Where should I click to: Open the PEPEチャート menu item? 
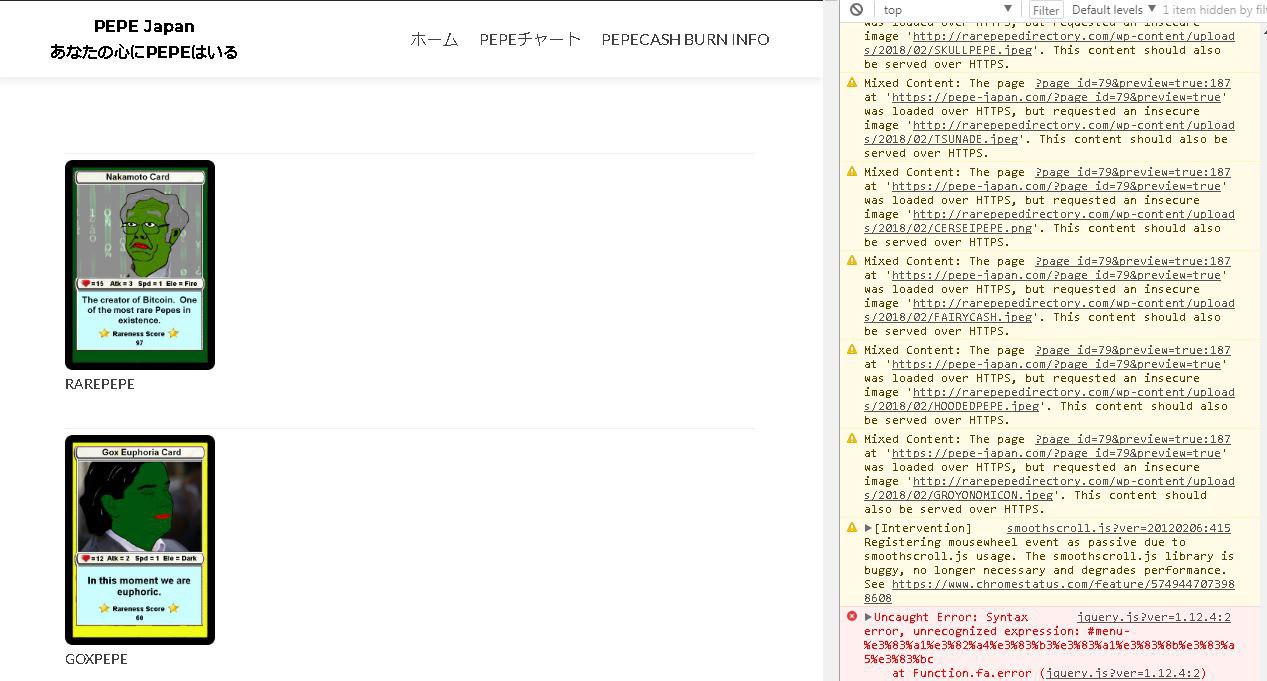click(x=530, y=39)
